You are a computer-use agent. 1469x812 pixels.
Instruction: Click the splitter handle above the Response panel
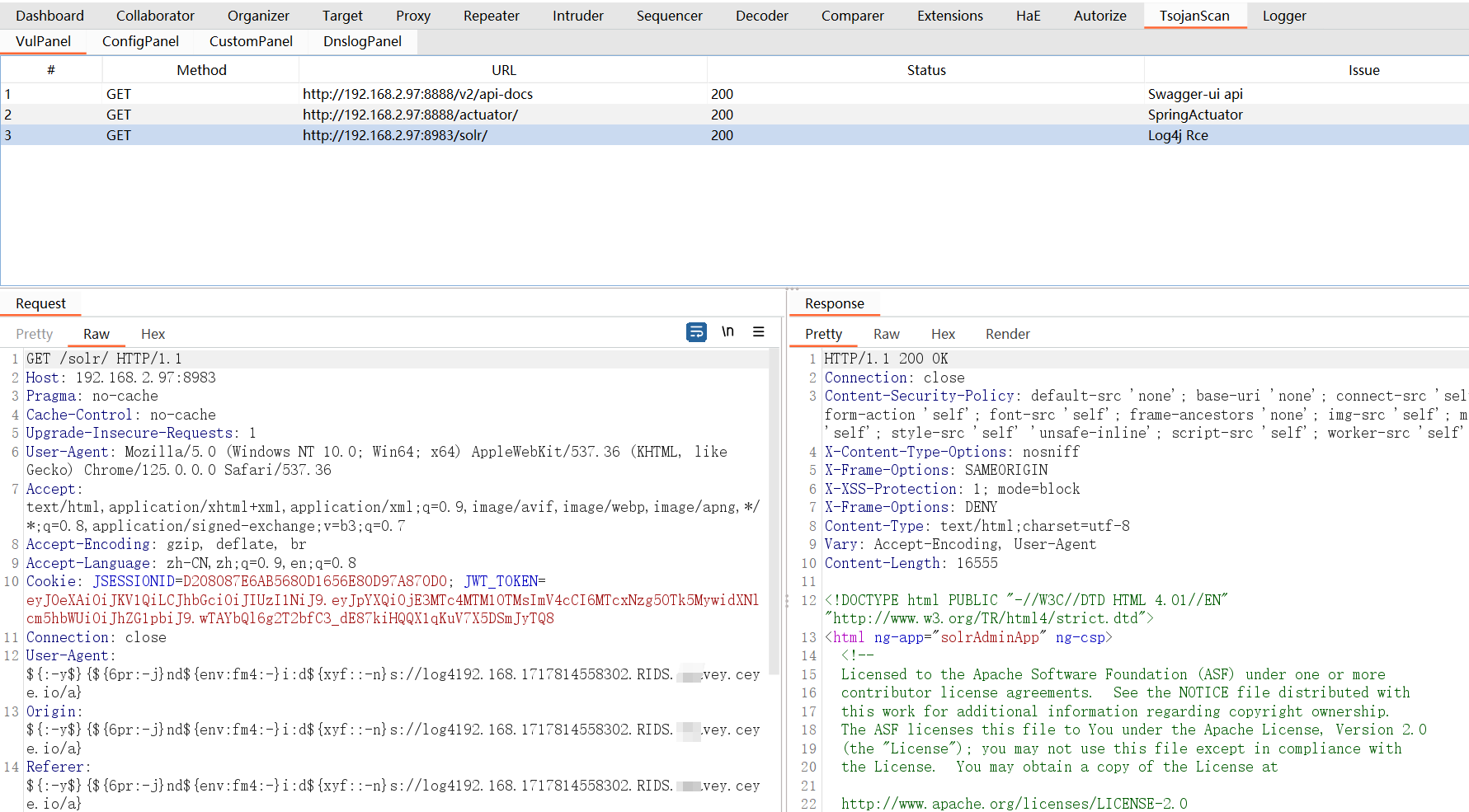(x=793, y=289)
